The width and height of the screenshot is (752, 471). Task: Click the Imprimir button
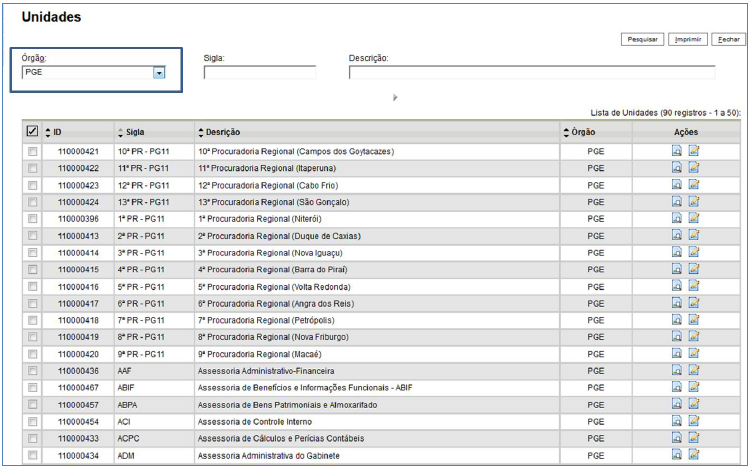click(687, 39)
